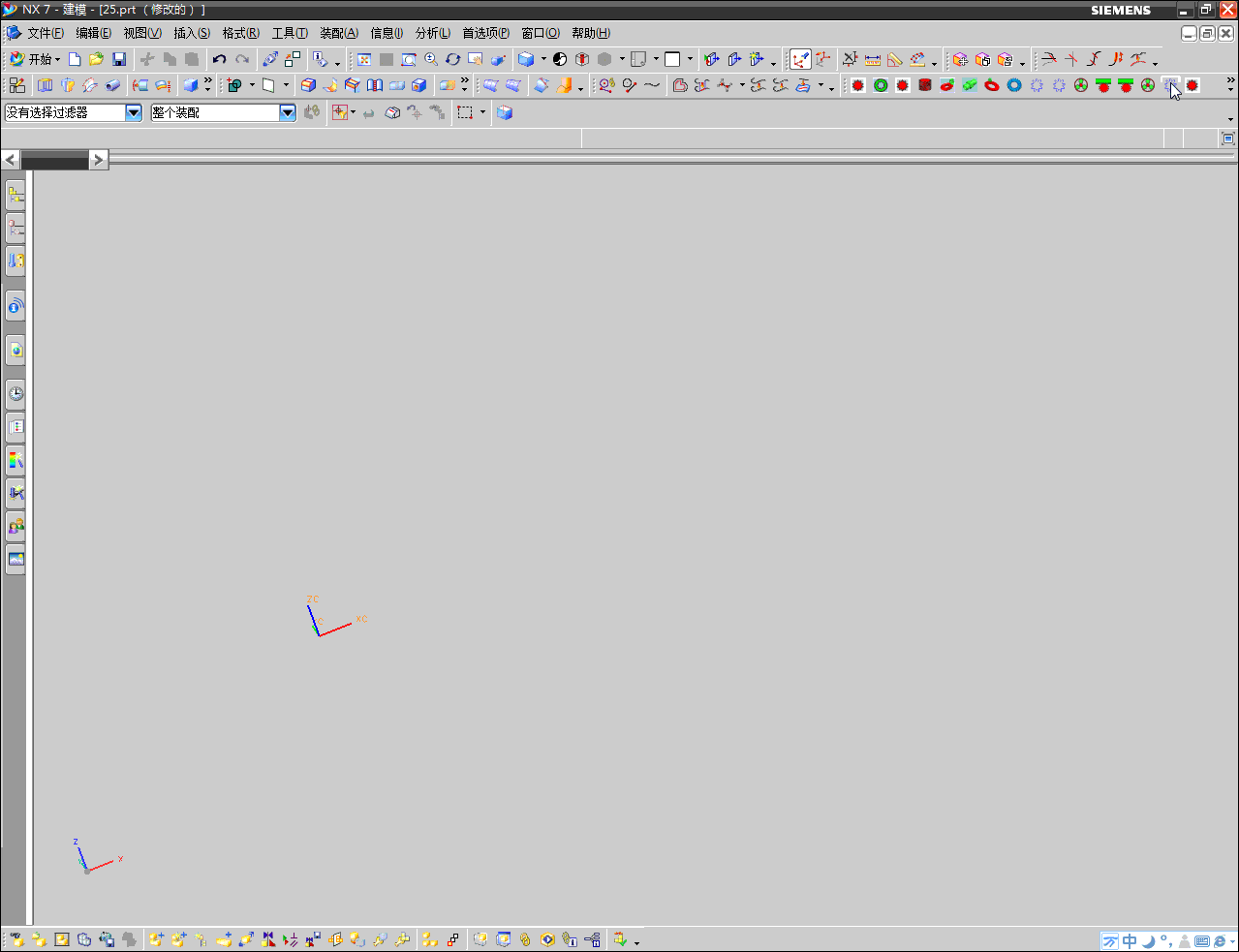Open the 首选项(P) menu
The width and height of the screenshot is (1239, 952).
[x=485, y=33]
